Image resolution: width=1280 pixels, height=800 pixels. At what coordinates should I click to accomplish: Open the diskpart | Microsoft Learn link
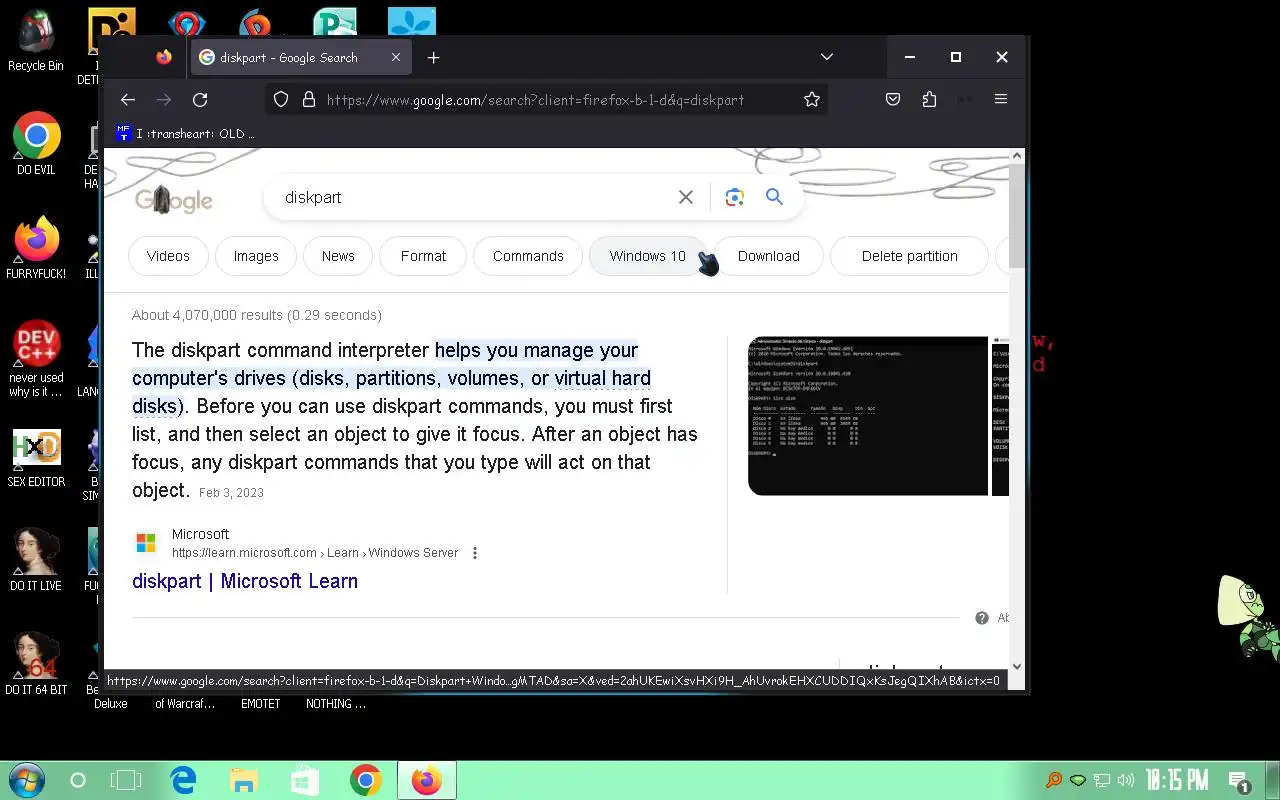click(245, 581)
